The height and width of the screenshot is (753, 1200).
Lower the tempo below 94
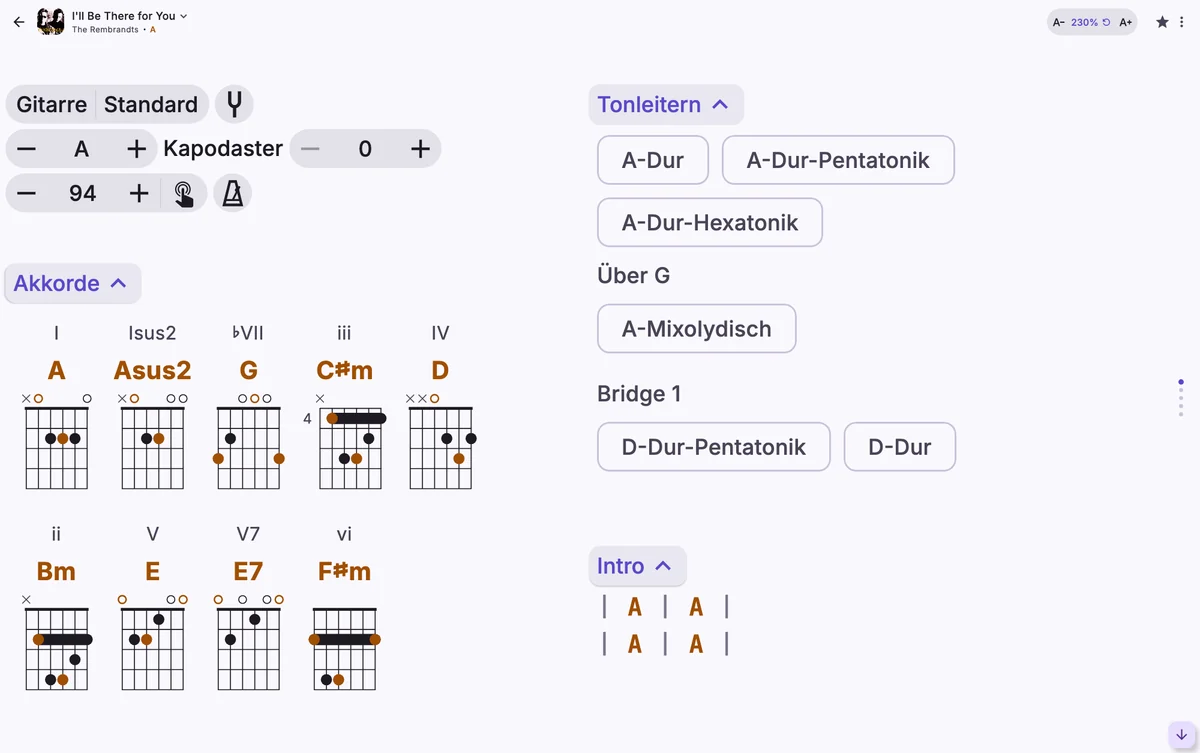[27, 193]
